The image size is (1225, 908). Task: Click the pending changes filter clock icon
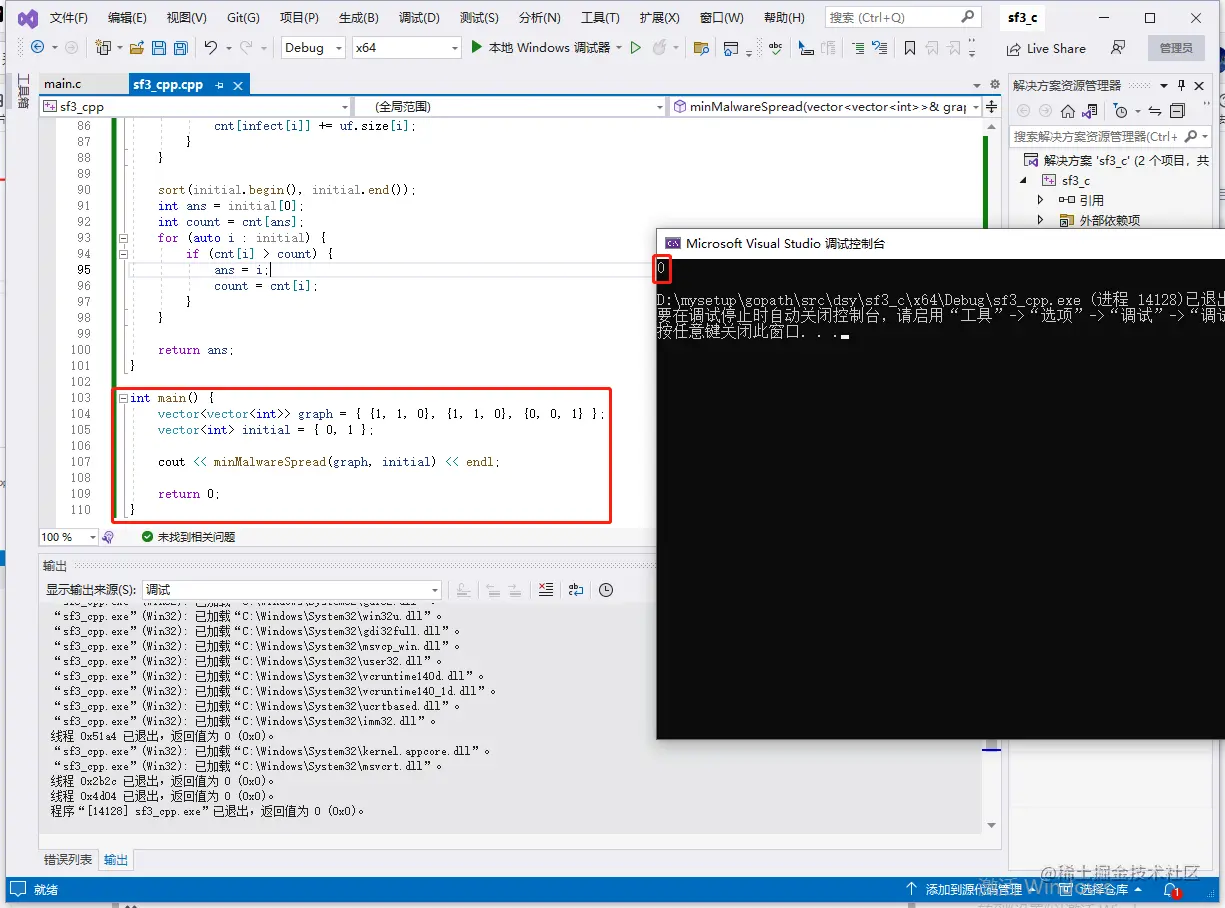click(x=1121, y=111)
